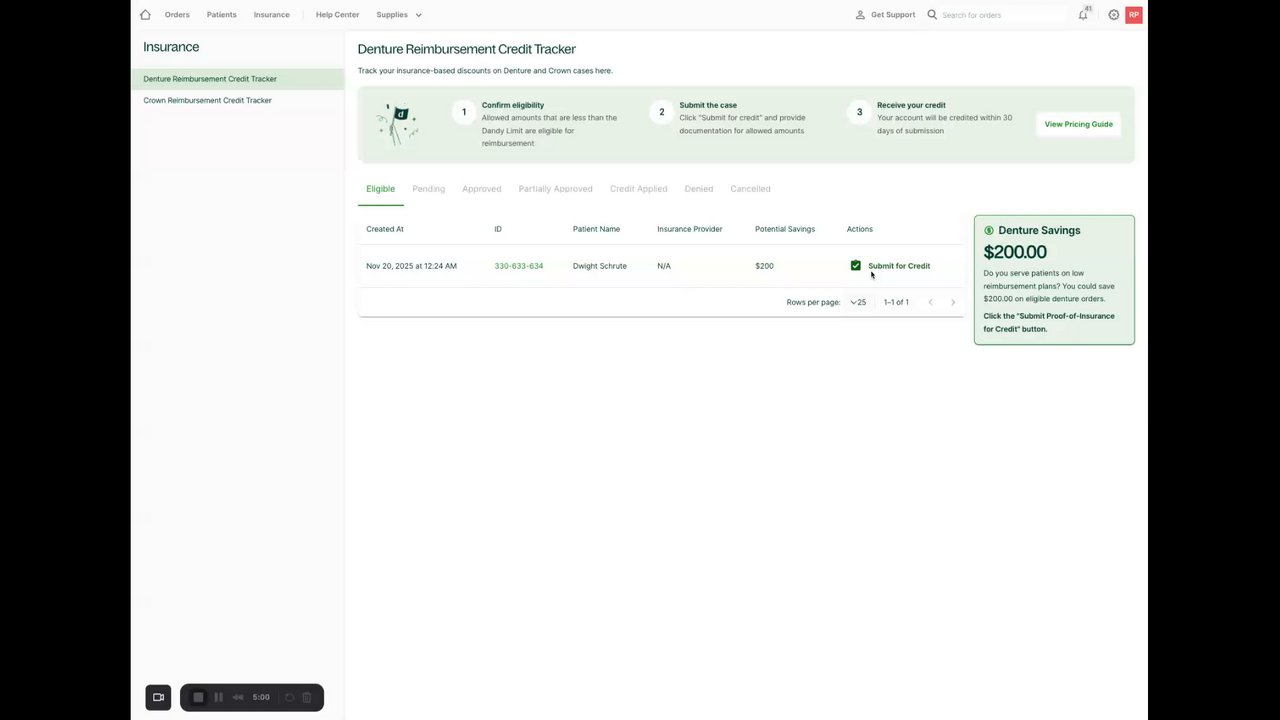Click step 3 Receive your credit heading

pos(911,105)
